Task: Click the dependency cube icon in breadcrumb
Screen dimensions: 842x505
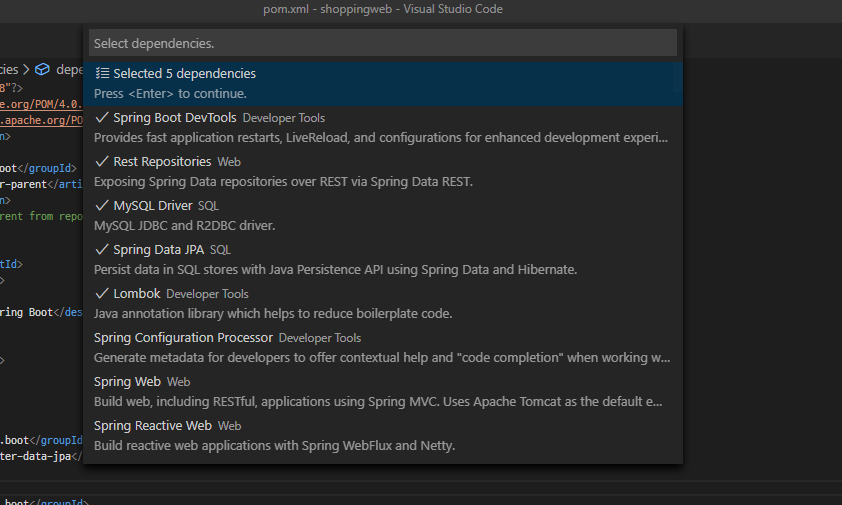Action: 42,70
